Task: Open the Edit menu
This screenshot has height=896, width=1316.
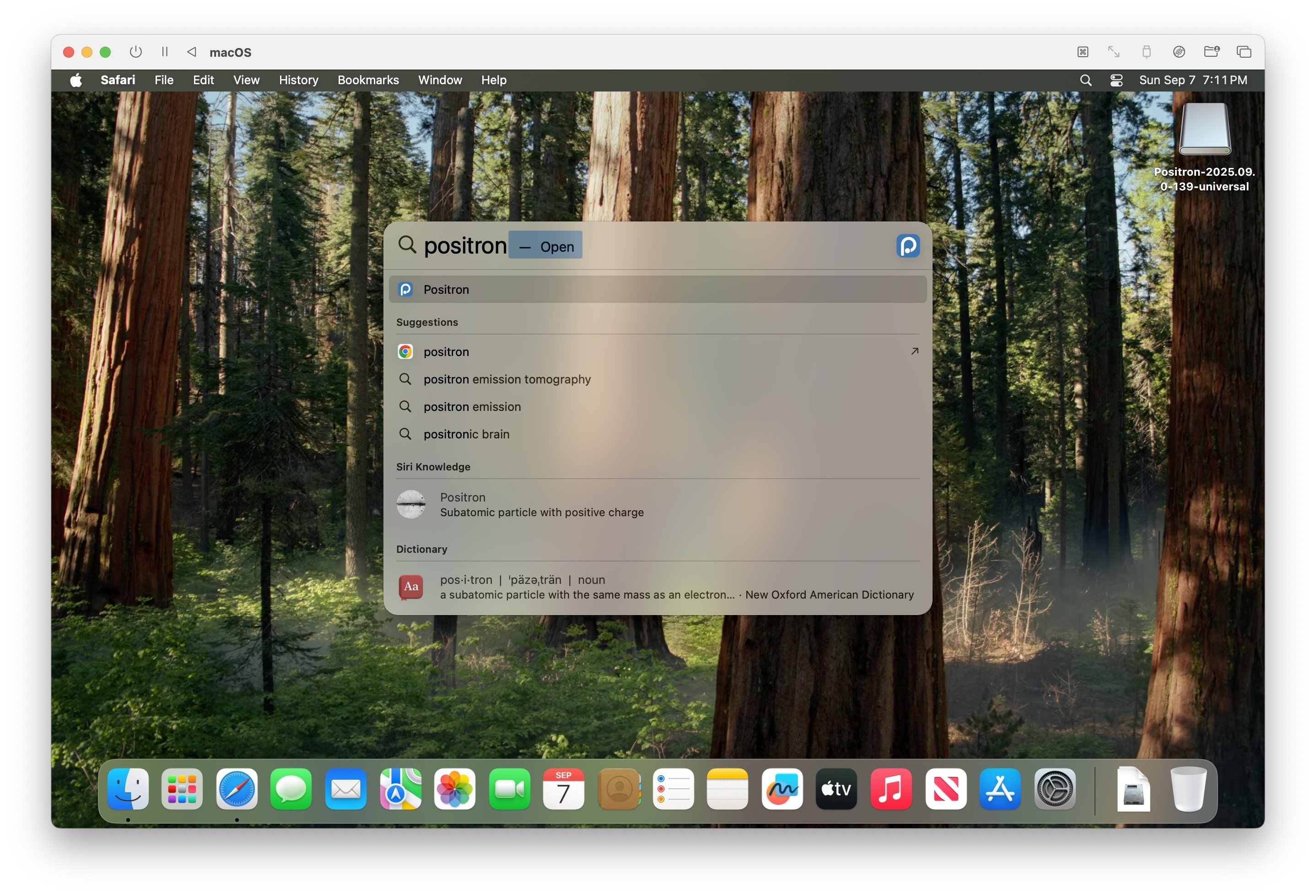Action: tap(203, 80)
